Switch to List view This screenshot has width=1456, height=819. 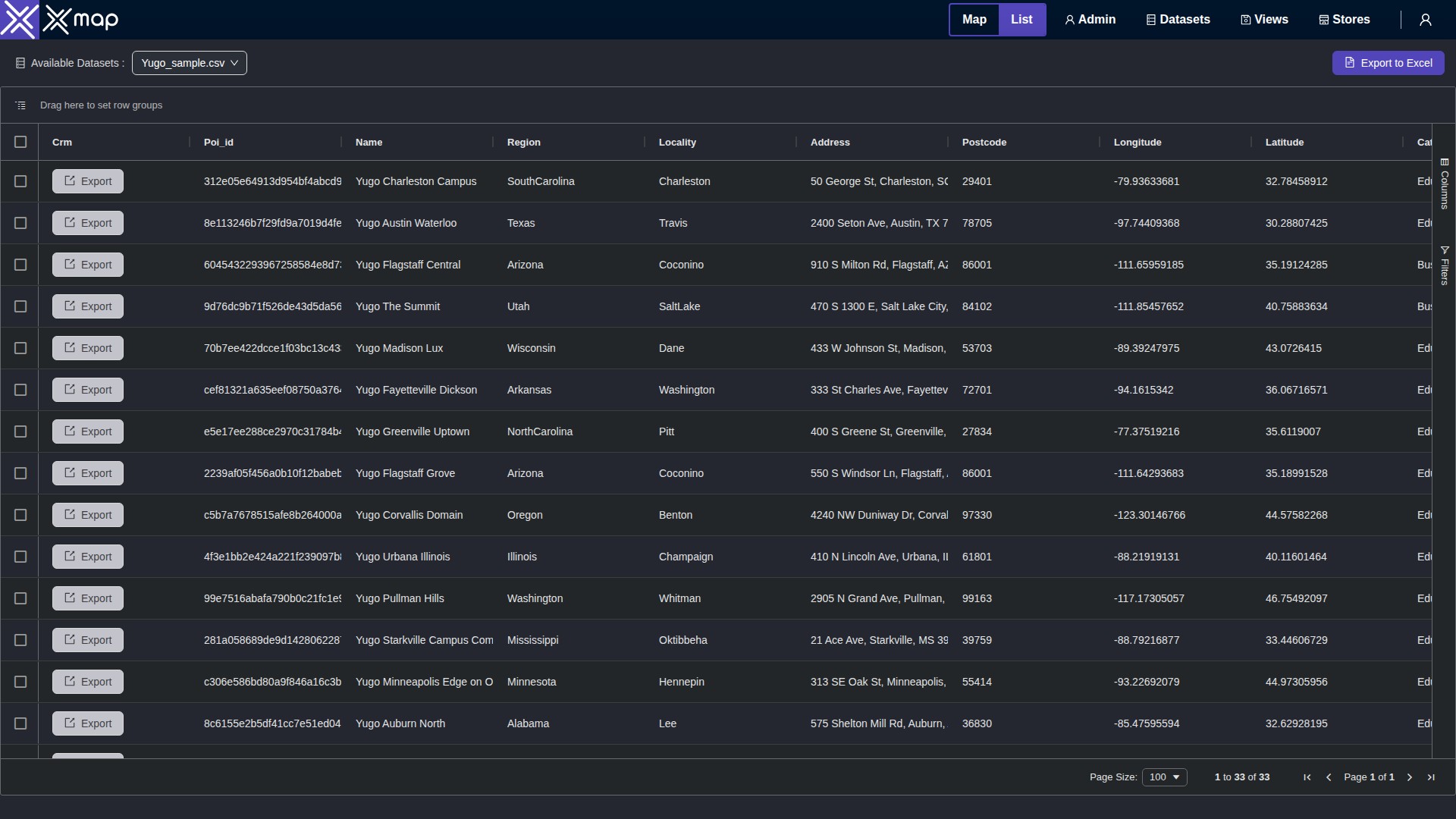pos(1021,20)
